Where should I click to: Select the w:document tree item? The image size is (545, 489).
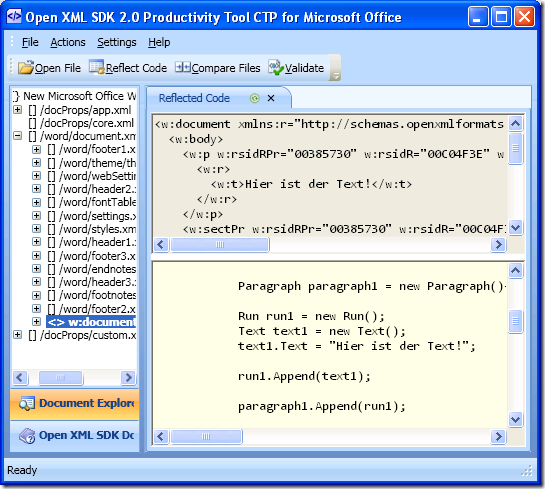(91, 322)
